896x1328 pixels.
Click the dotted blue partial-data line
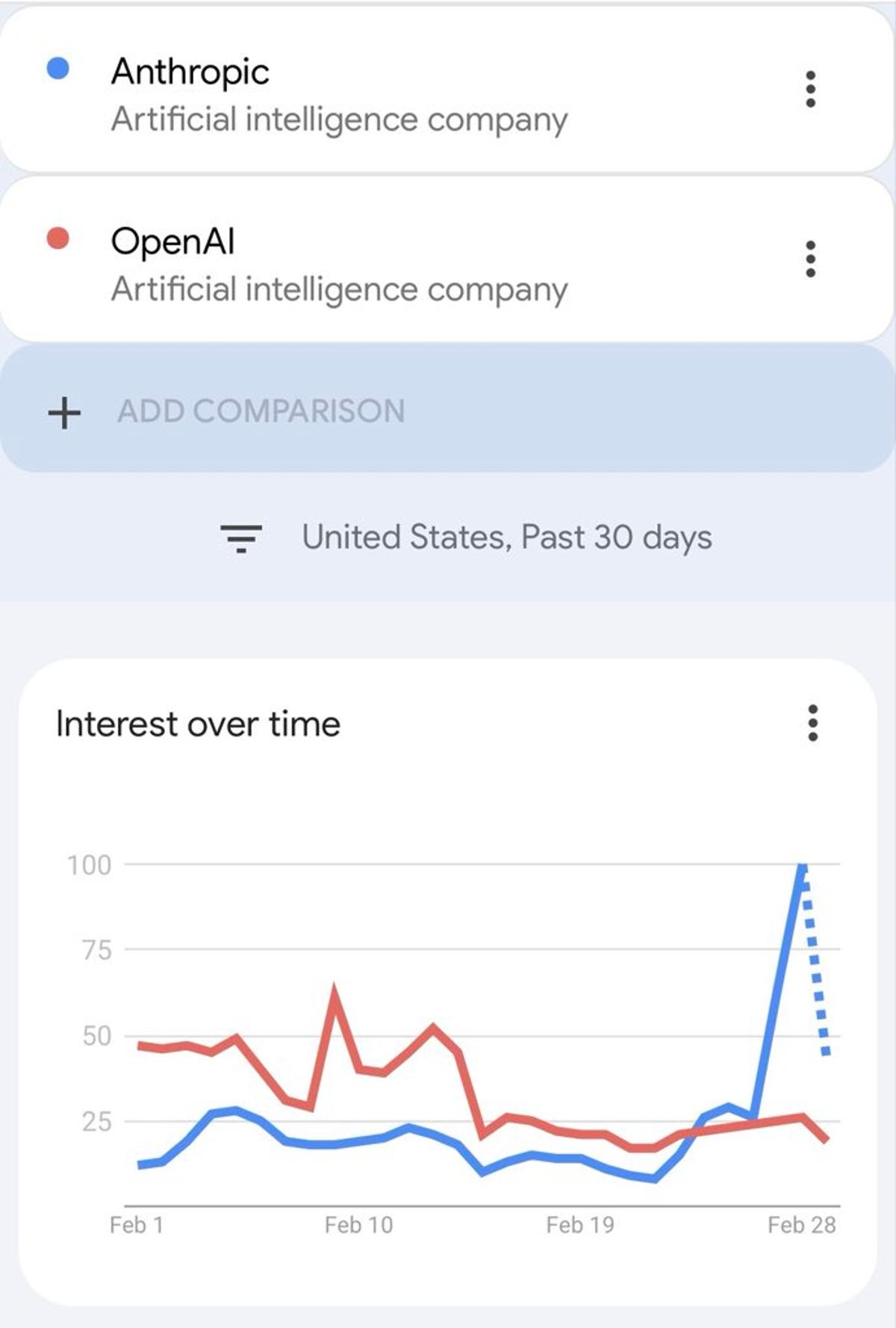point(816,971)
